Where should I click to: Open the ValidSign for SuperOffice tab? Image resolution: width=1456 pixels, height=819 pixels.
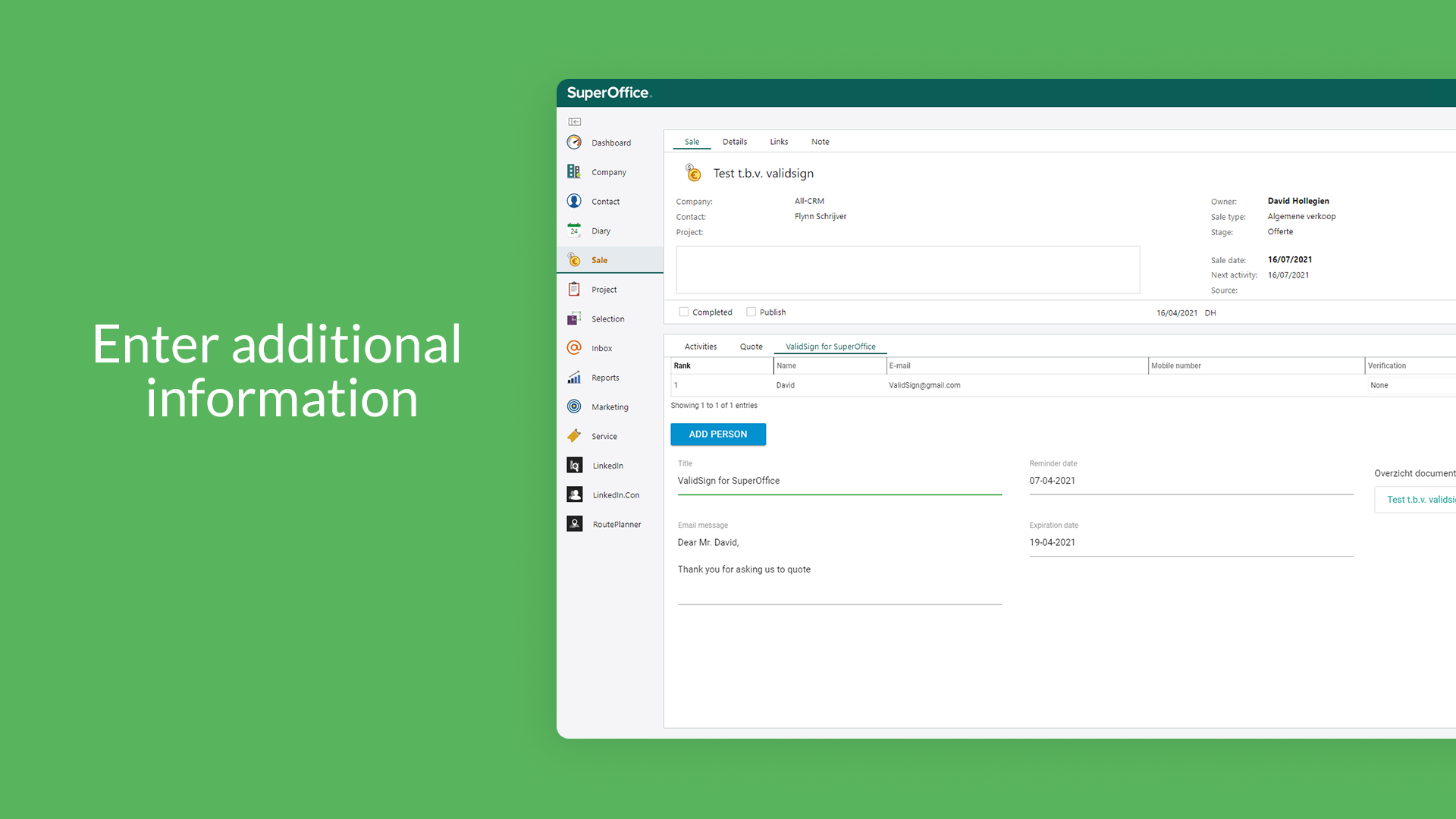tap(829, 347)
